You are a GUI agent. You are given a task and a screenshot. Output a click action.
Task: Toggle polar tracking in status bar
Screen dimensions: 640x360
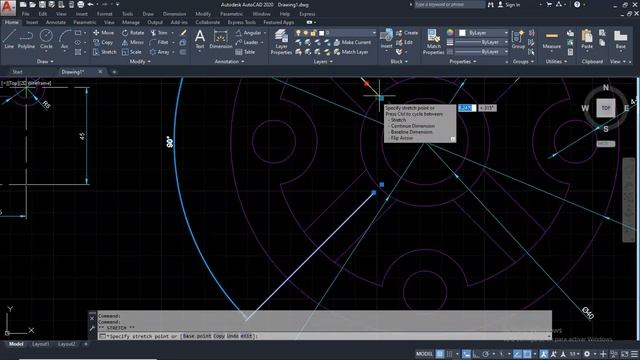pyautogui.click(x=486, y=354)
